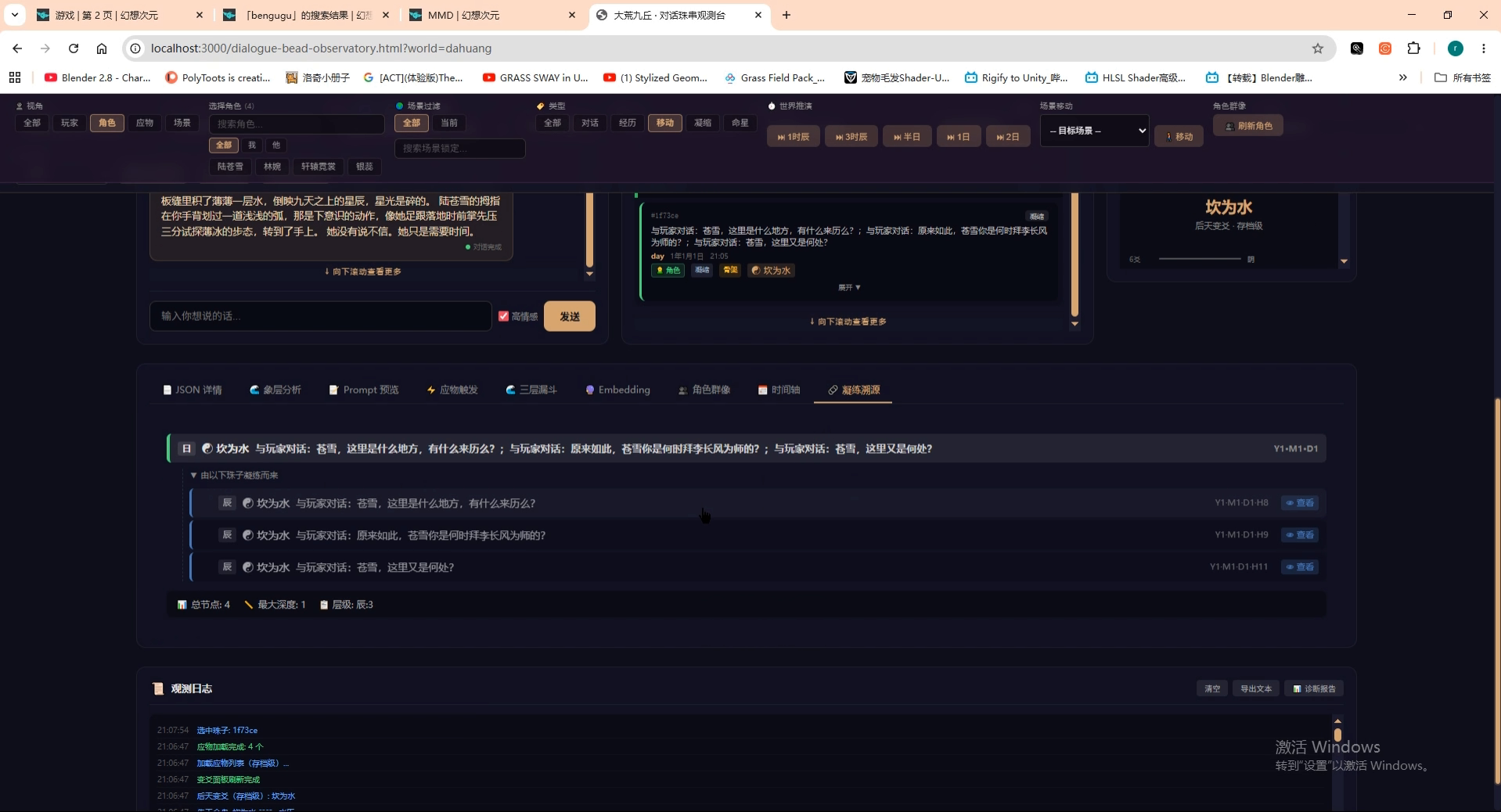Focus the 搜索角色 input
The height and width of the screenshot is (812, 1501).
297,124
